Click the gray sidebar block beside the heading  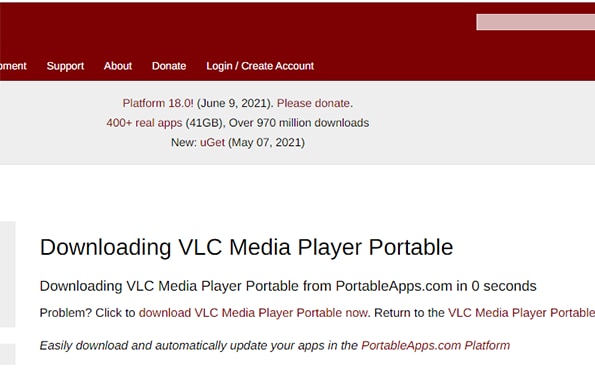(x=8, y=274)
